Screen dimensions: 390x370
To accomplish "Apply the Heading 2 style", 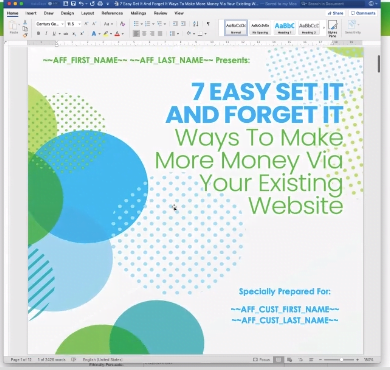I will 309,28.
